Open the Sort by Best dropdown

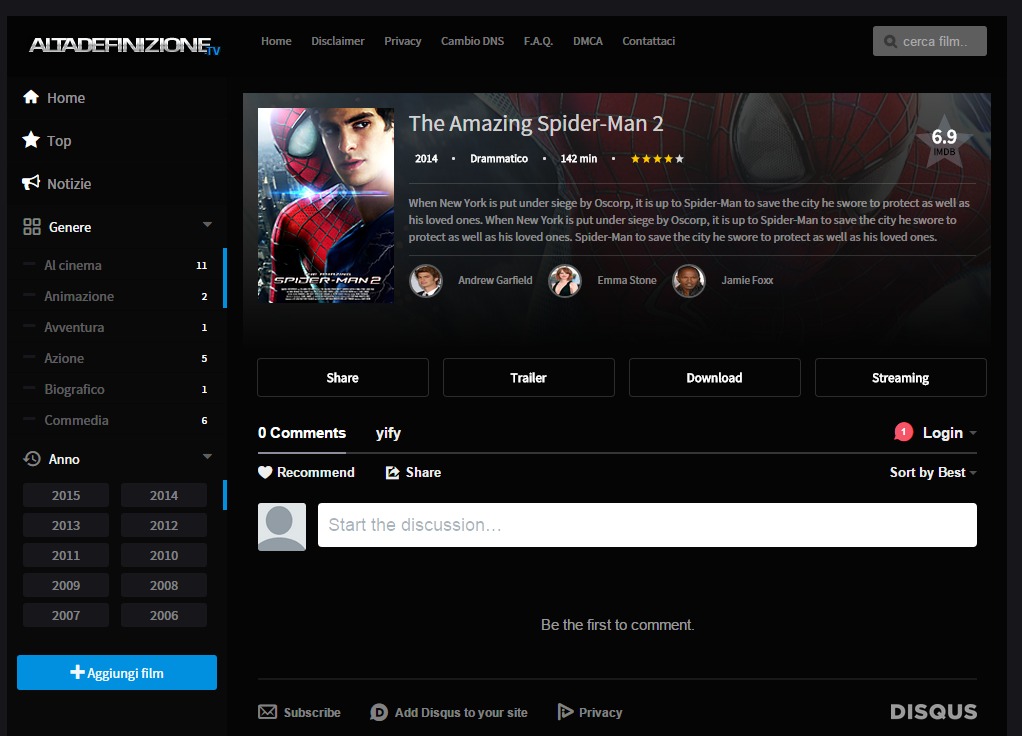click(933, 472)
